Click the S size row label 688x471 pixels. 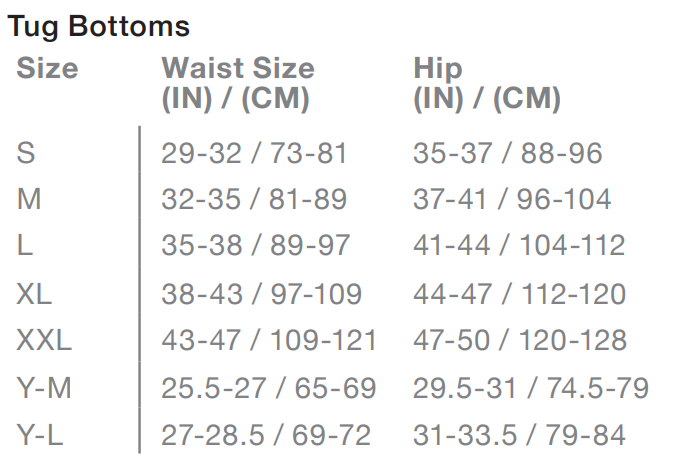[26, 153]
